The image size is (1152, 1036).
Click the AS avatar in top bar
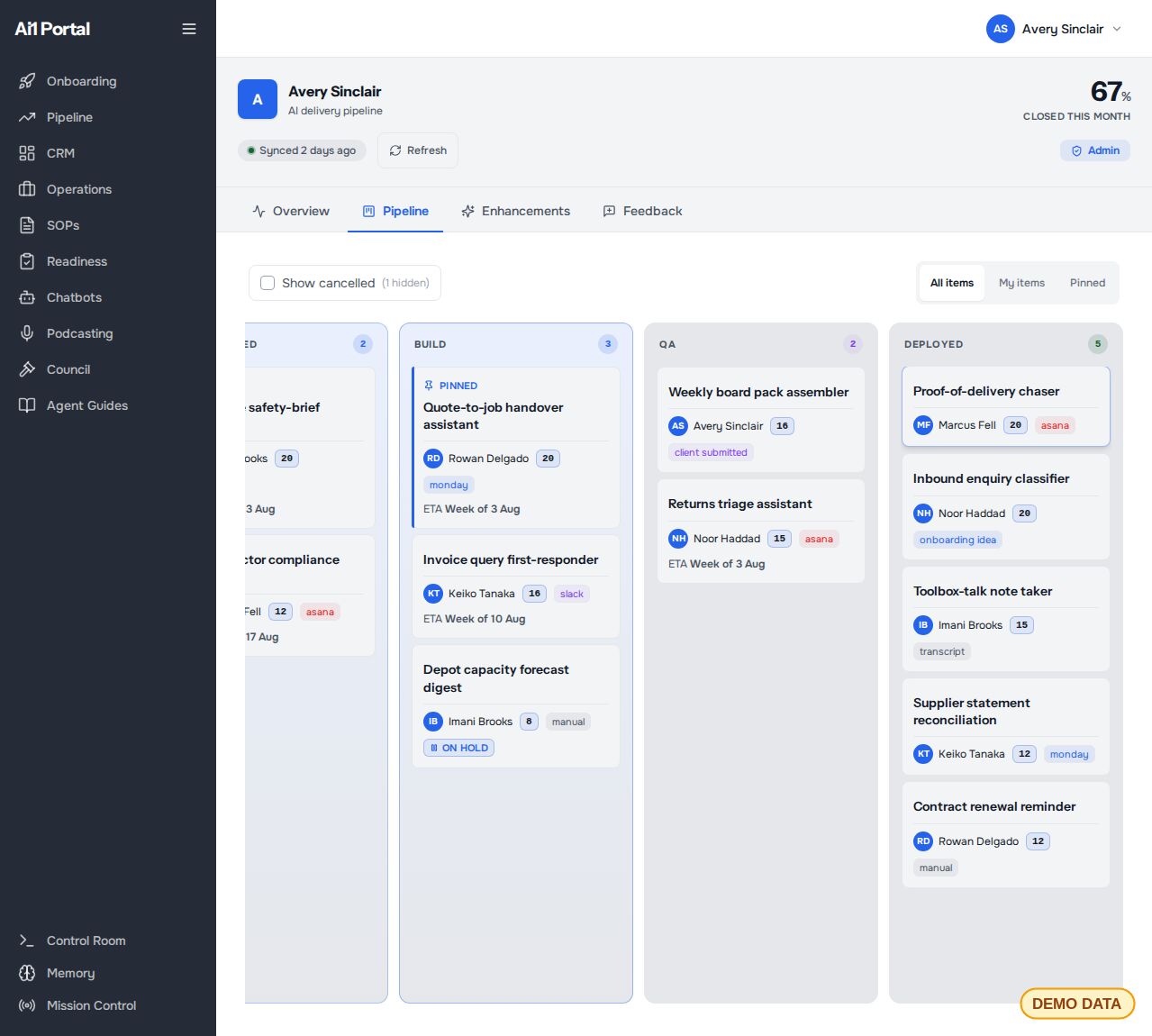[1001, 29]
